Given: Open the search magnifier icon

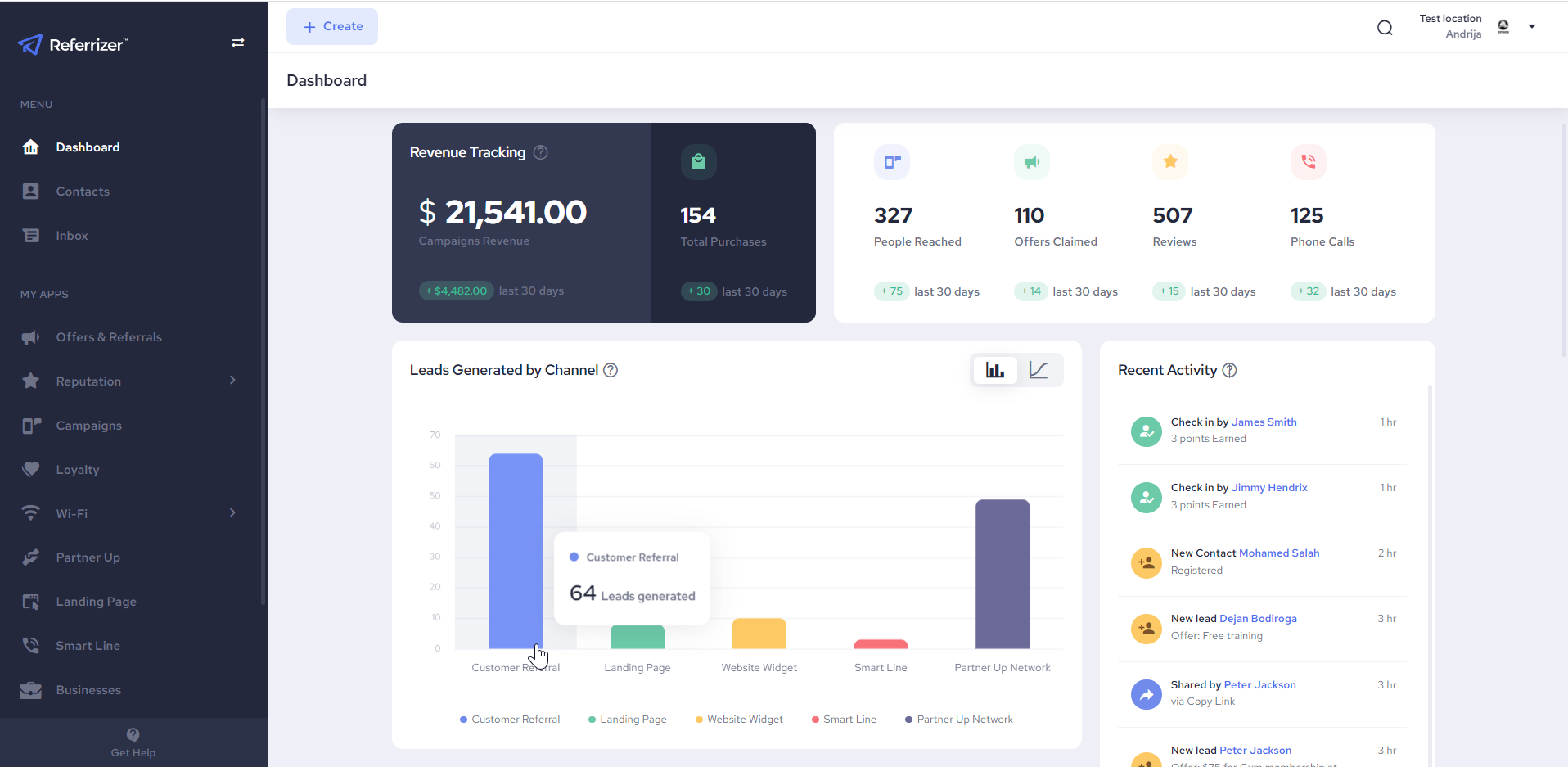Looking at the screenshot, I should (x=1385, y=28).
